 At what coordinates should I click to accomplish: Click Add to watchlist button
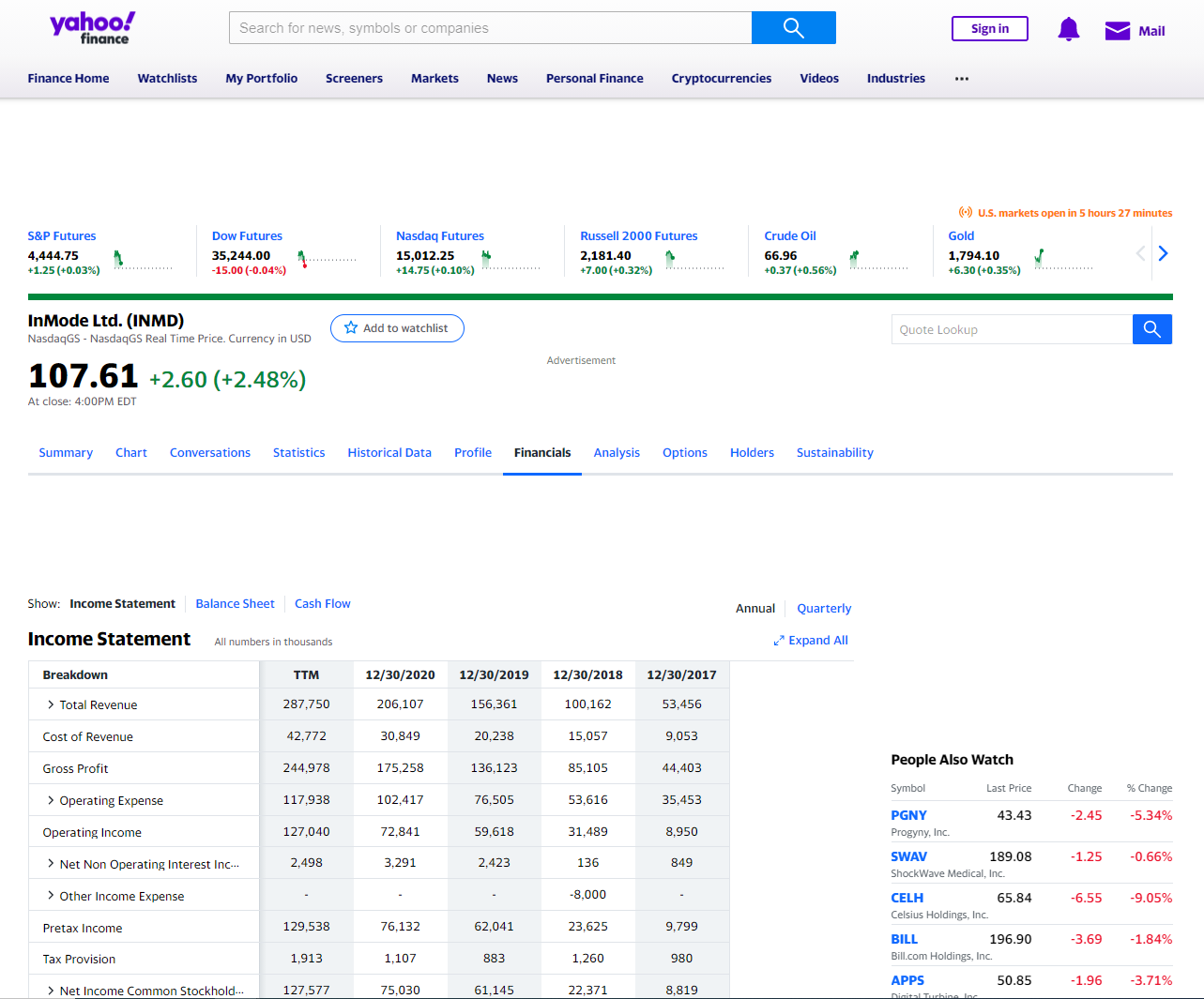point(397,328)
